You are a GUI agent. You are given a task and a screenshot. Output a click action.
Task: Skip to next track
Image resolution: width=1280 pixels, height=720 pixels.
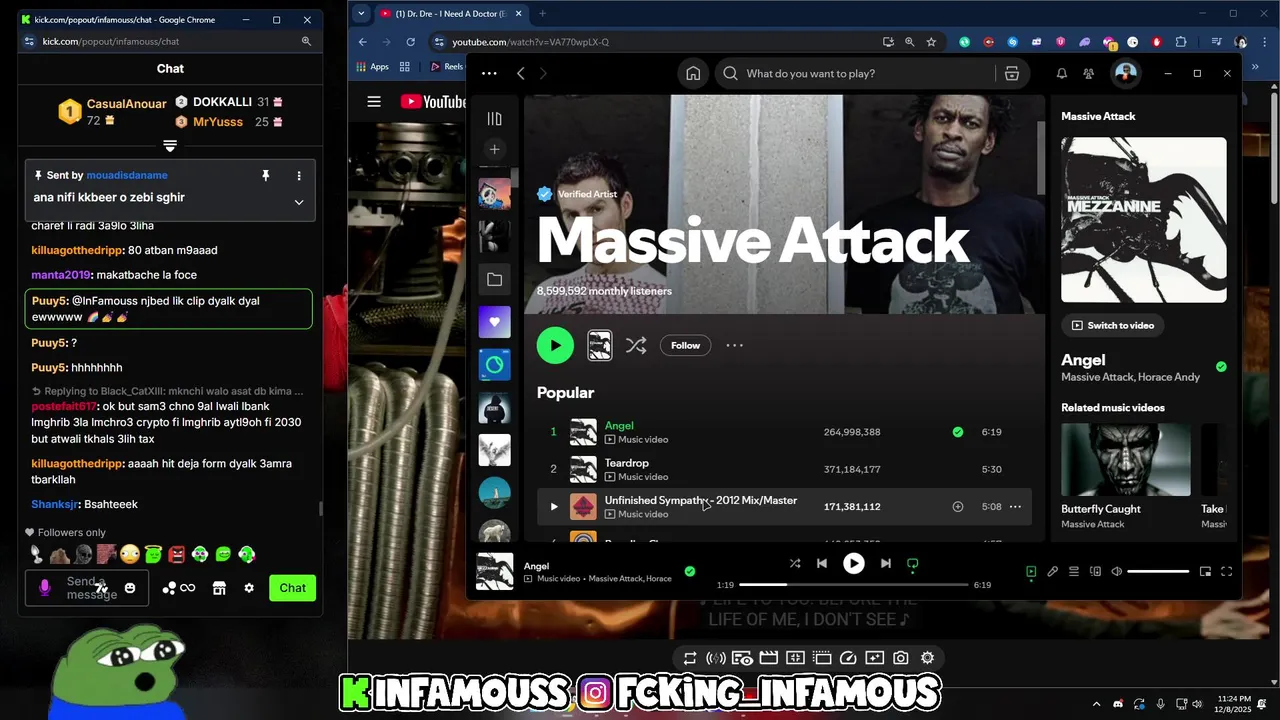pyautogui.click(x=885, y=563)
